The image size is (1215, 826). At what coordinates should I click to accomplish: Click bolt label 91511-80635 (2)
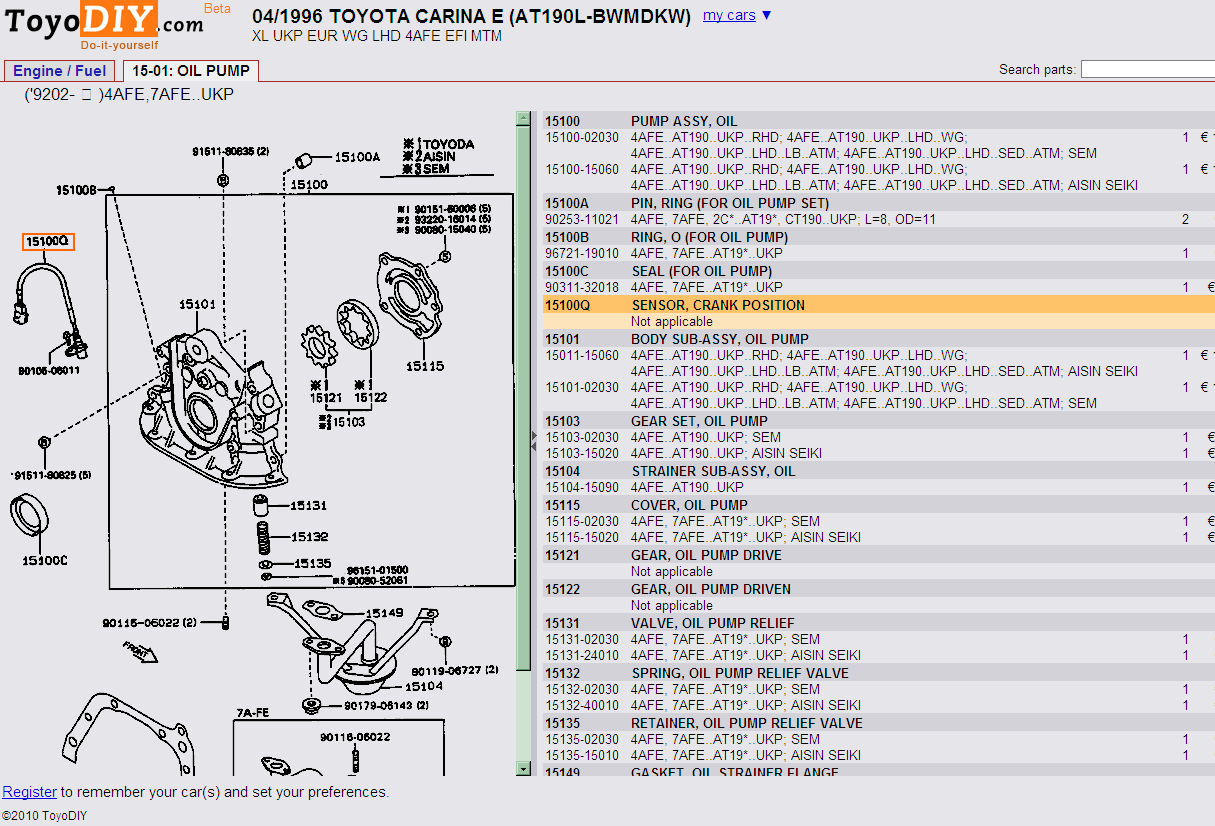point(231,152)
